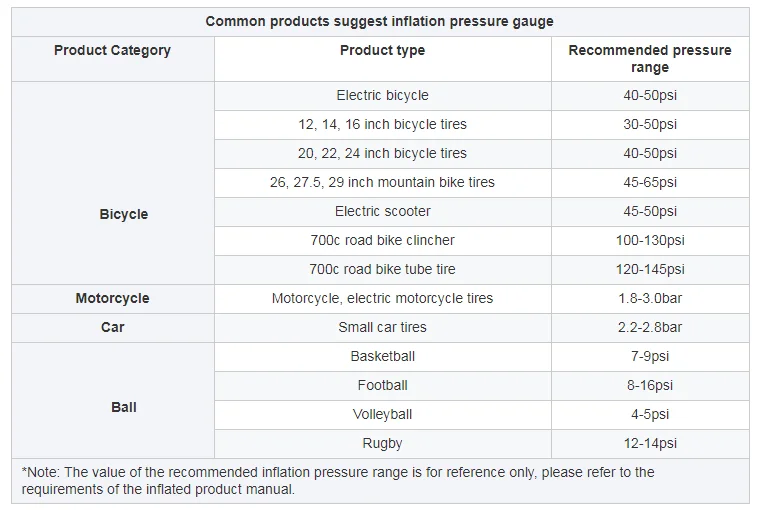
Task: Click the Basketball product cell
Action: pyautogui.click(x=382, y=356)
